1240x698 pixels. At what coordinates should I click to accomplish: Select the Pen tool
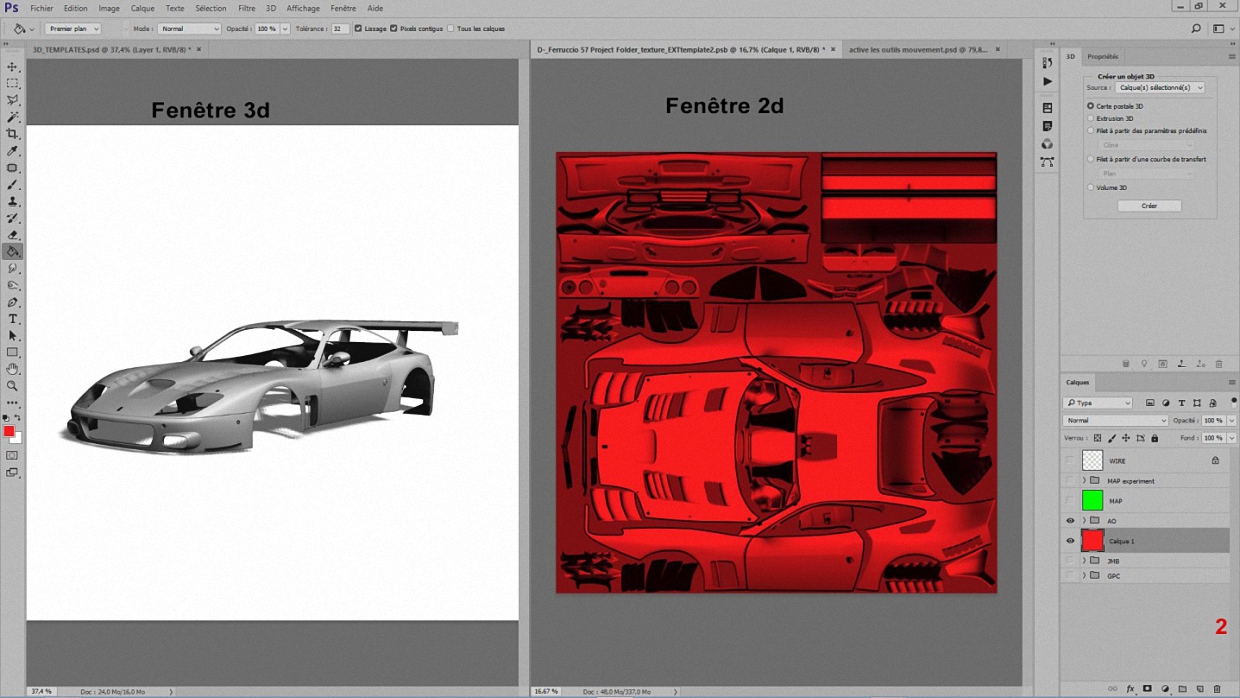pos(13,302)
